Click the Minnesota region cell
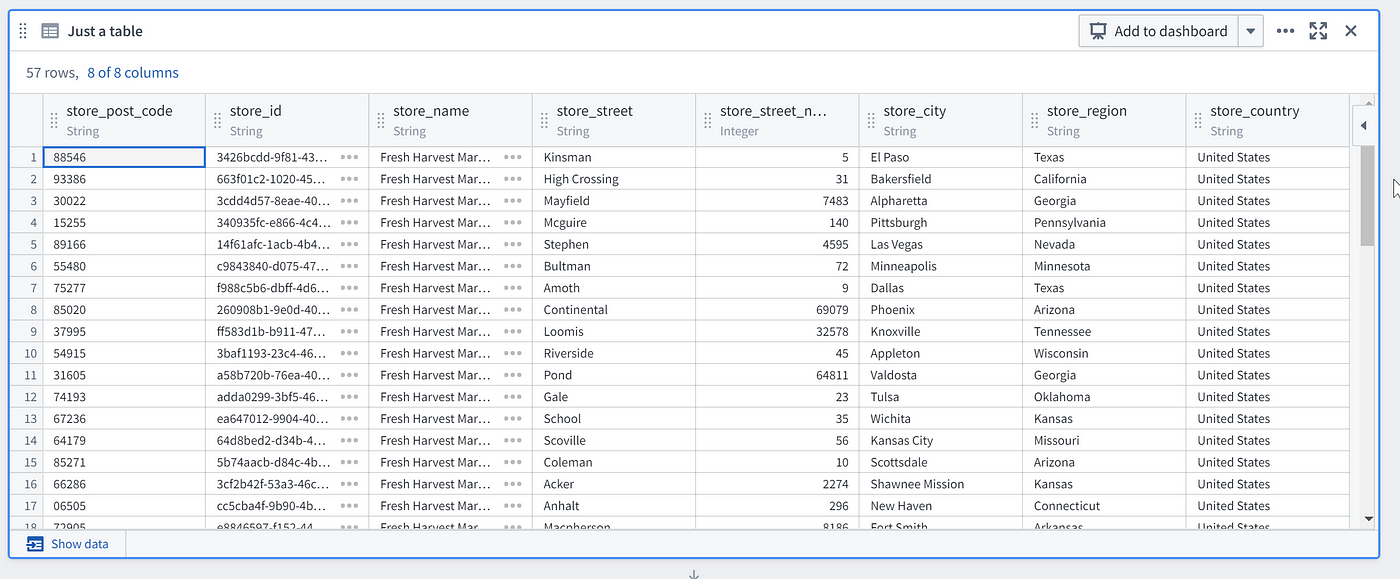Screen dimensions: 1400x579 1104,266
